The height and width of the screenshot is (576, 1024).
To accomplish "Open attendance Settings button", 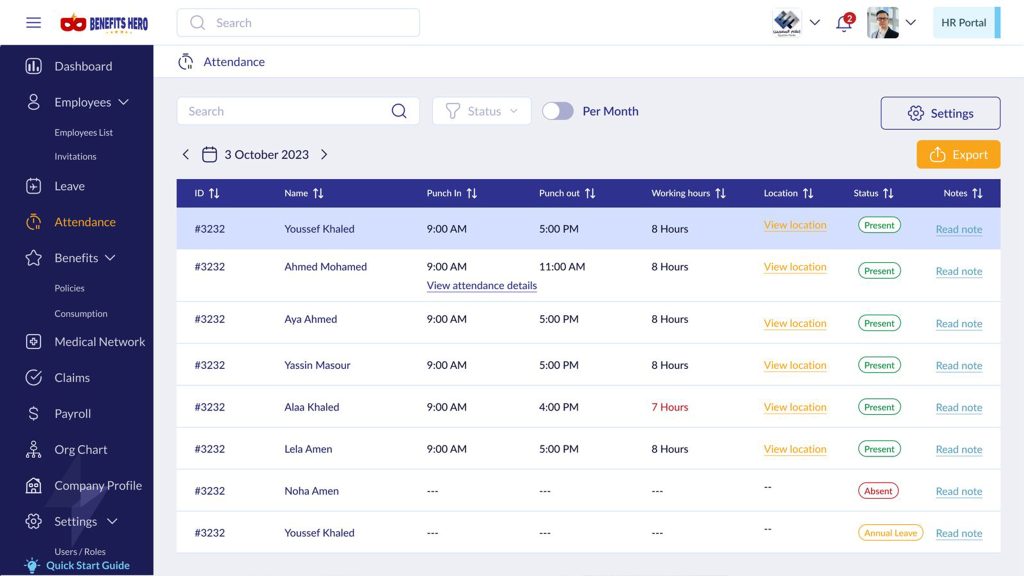I will pos(940,113).
